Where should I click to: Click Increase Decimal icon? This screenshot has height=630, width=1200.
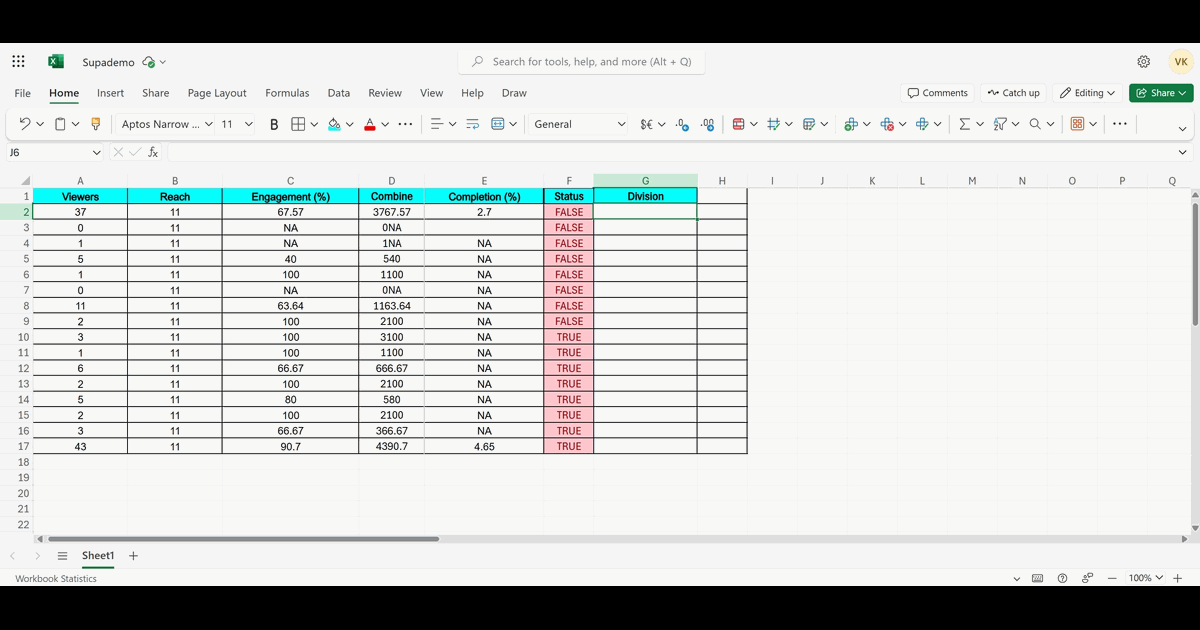point(682,124)
